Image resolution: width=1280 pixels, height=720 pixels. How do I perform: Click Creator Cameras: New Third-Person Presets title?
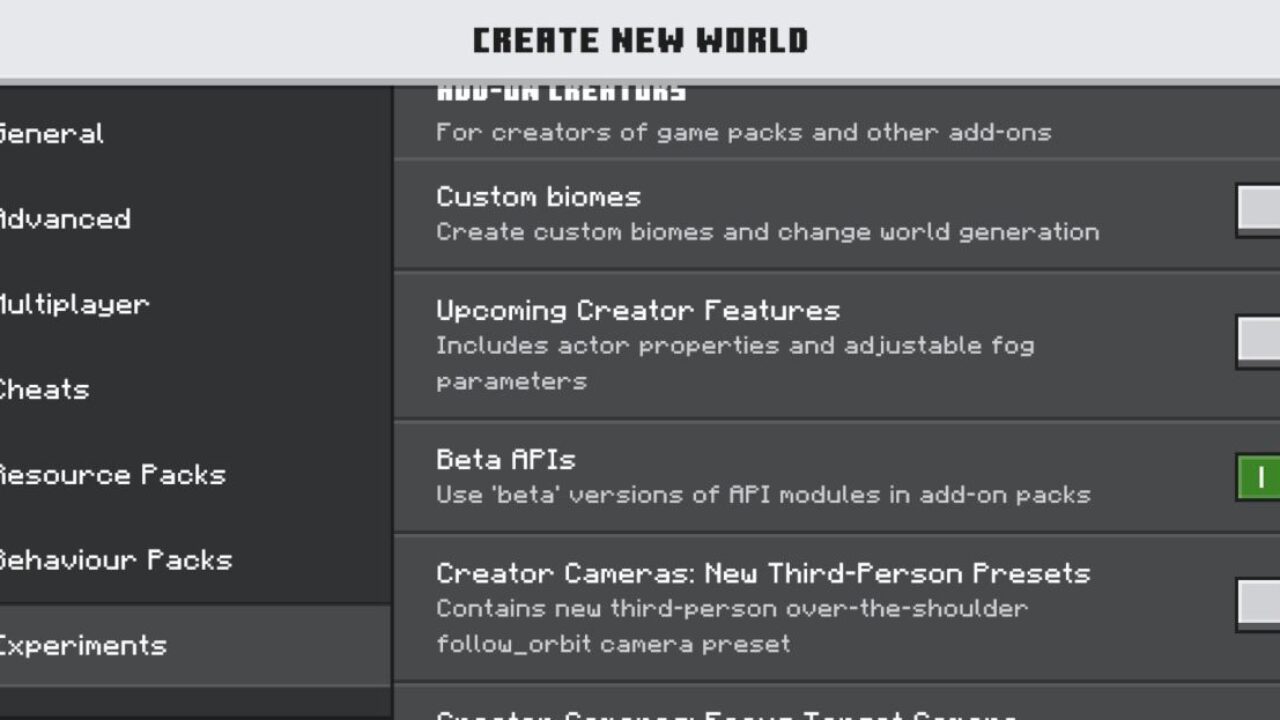click(763, 574)
